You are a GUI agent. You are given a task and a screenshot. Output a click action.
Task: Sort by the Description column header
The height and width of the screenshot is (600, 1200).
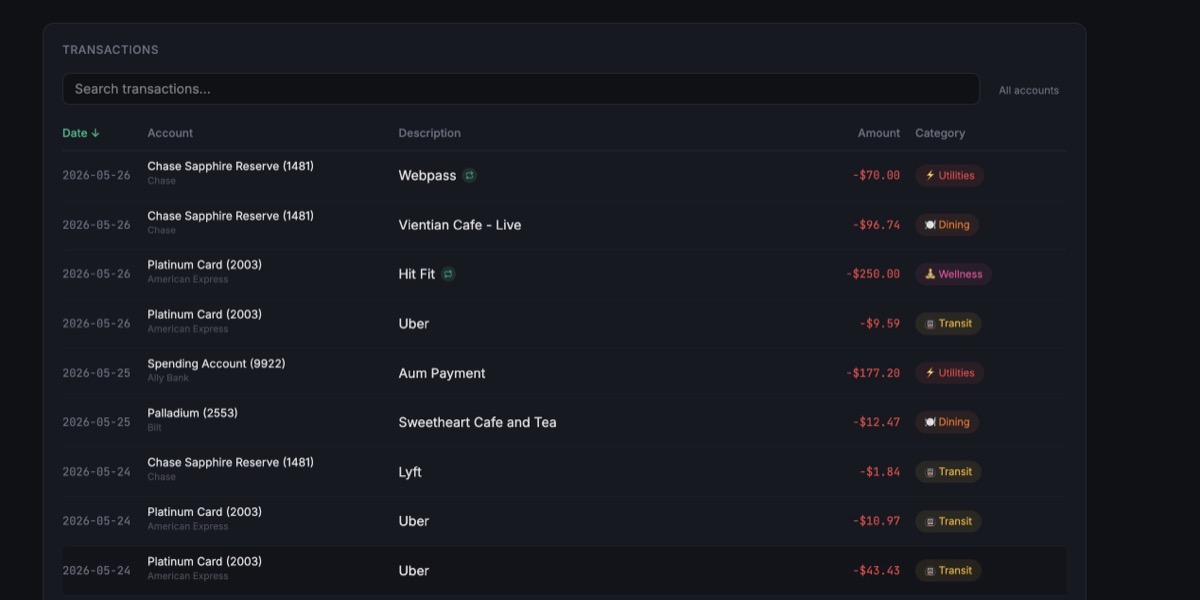430,133
